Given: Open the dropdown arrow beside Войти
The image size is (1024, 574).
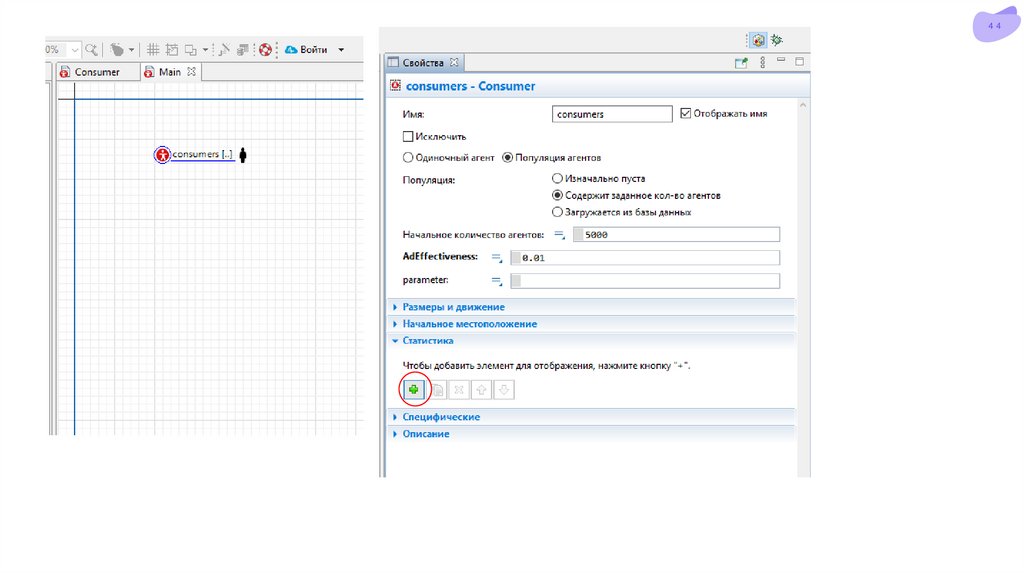Looking at the screenshot, I should click(341, 50).
